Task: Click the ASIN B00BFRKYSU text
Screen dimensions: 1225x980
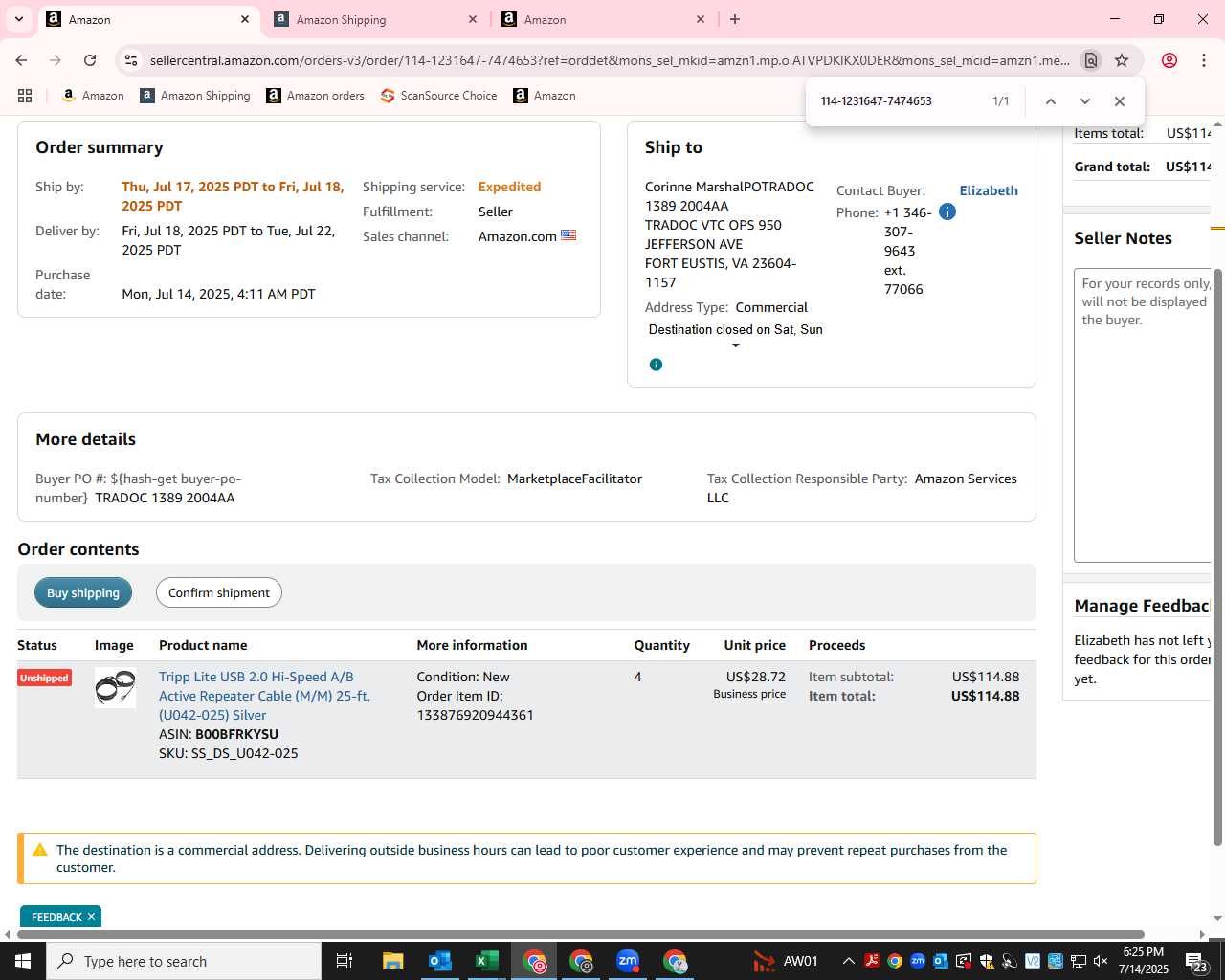Action: click(236, 734)
